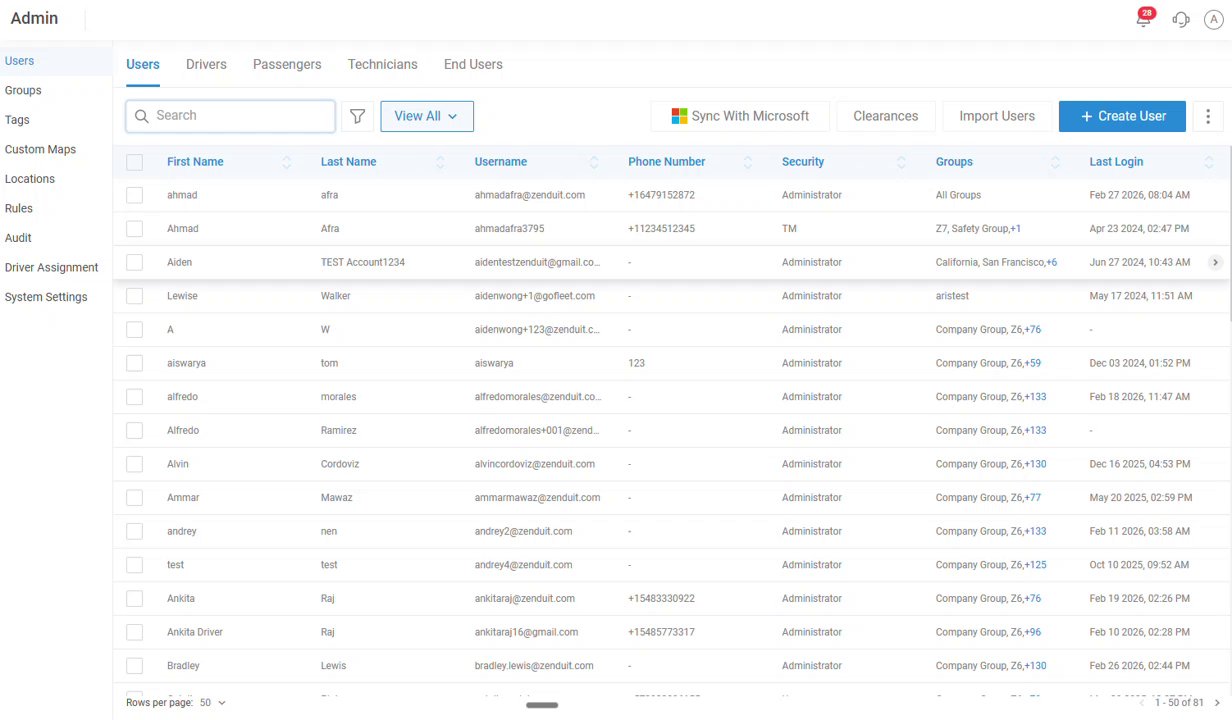Open the rows per page dropdown
1232x720 pixels.
point(213,703)
